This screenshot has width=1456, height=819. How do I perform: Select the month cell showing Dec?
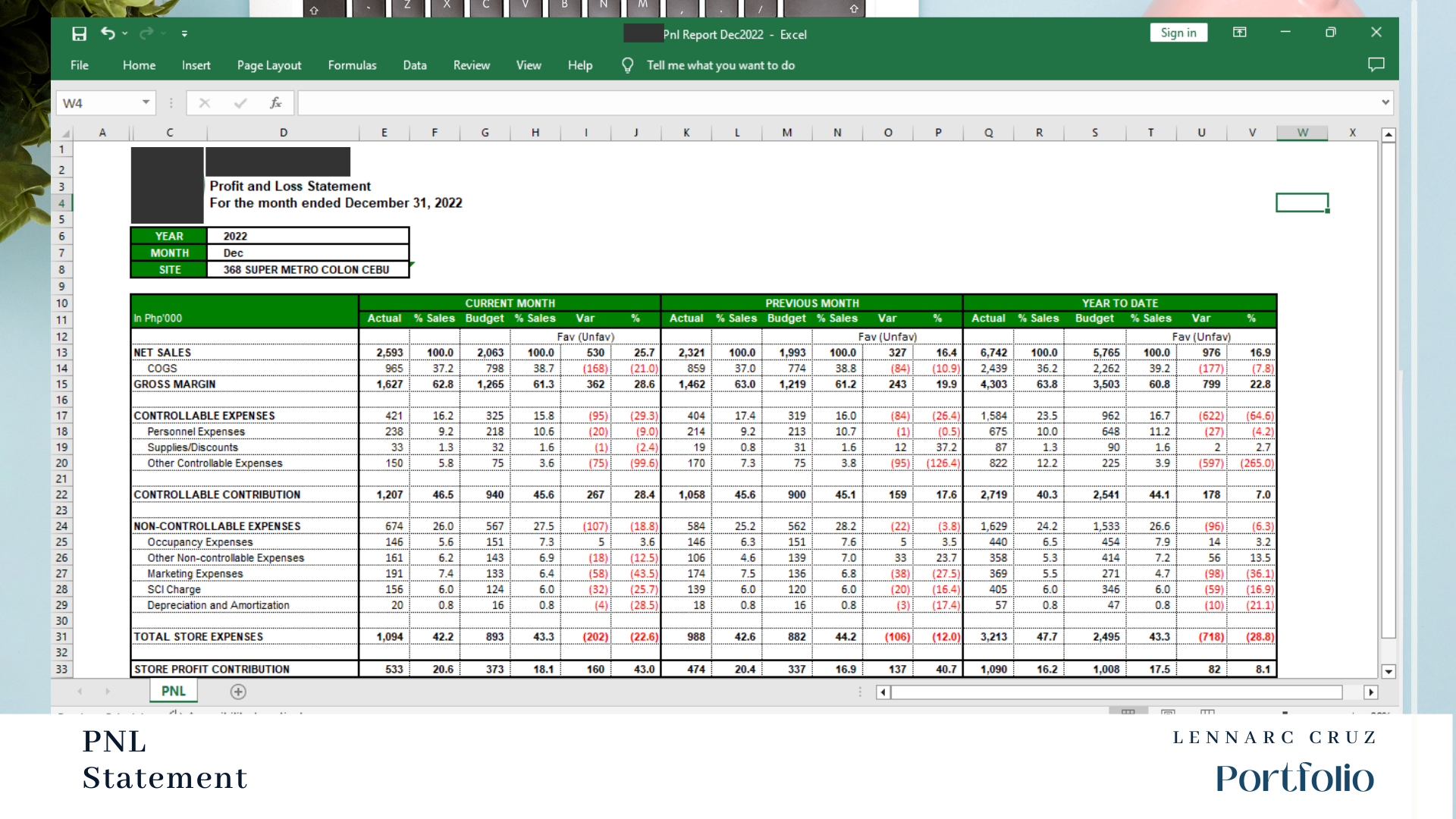(x=308, y=253)
